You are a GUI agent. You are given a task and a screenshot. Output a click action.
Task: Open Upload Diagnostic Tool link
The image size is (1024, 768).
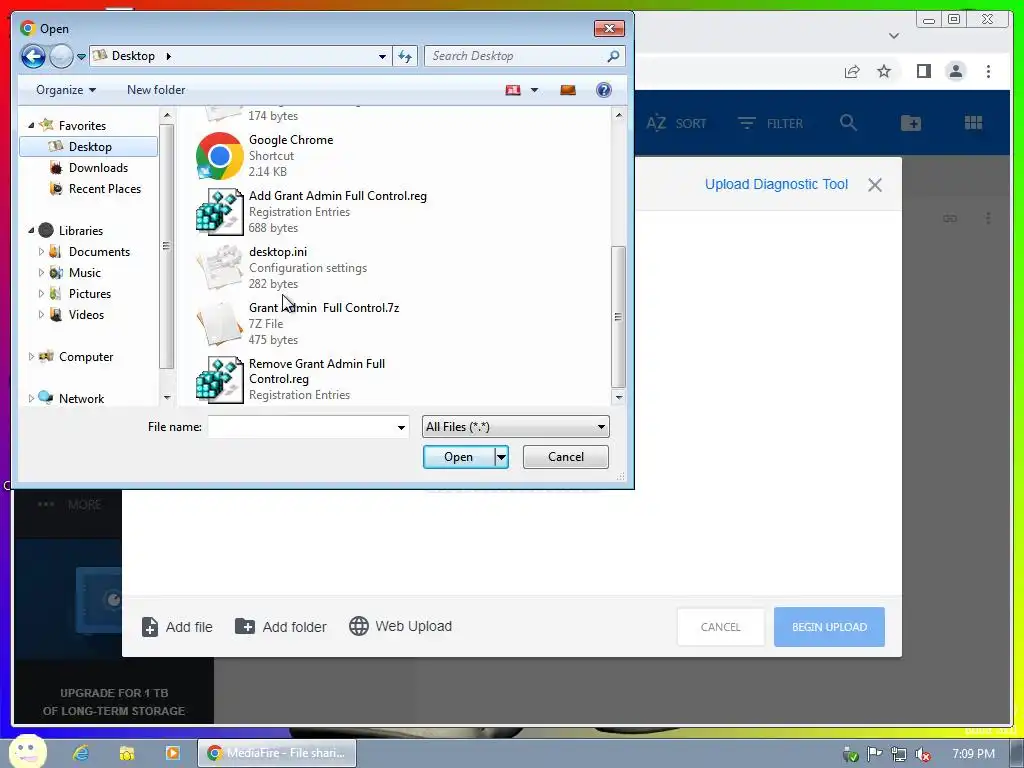(776, 184)
